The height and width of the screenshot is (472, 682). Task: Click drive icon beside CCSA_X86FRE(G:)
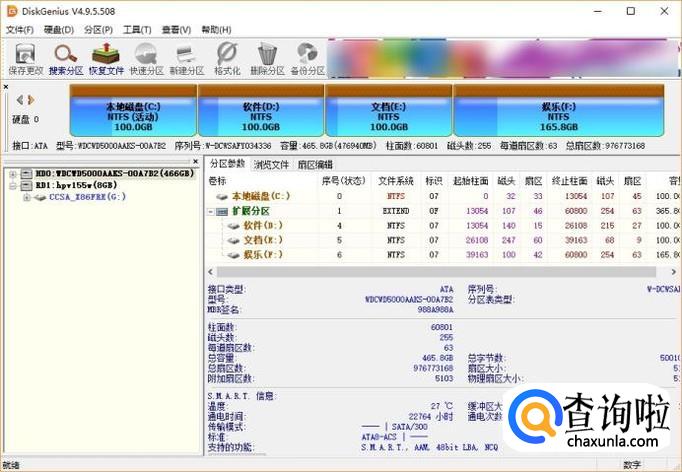point(40,198)
